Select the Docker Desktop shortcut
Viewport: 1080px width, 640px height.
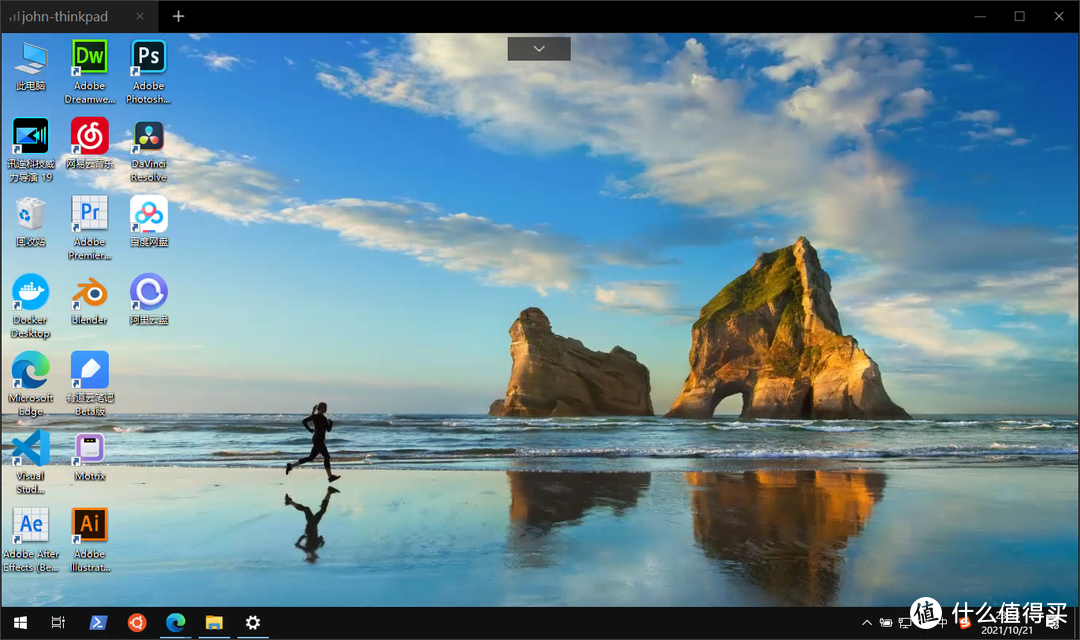(31, 306)
